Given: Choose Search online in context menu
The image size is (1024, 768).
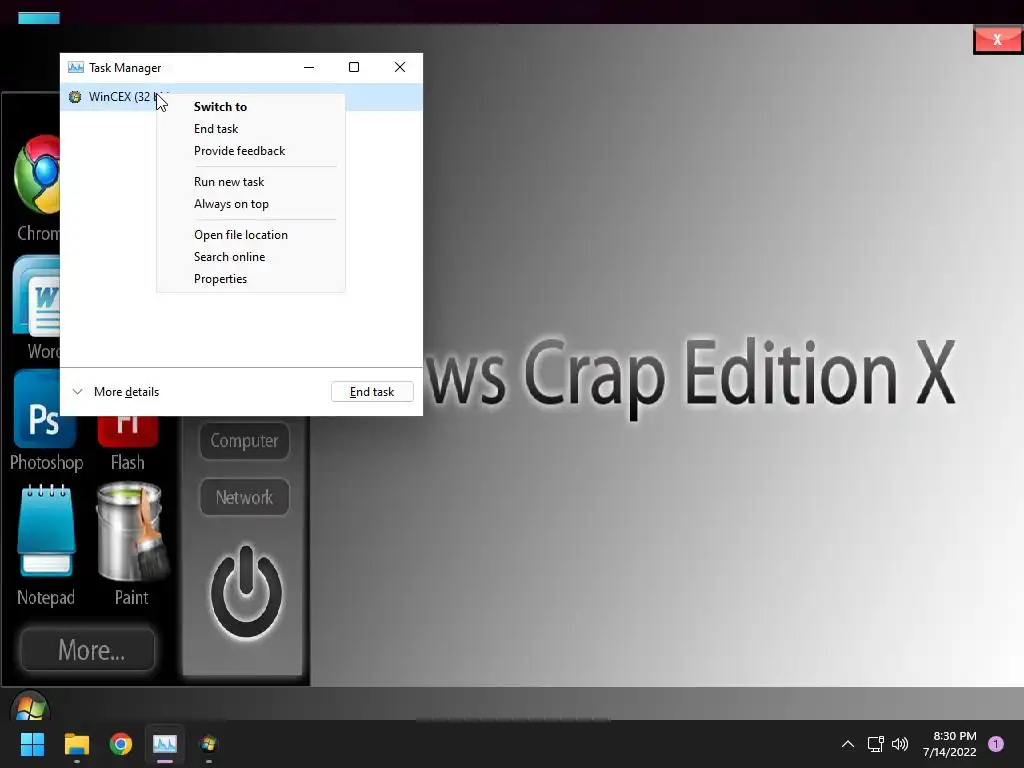Looking at the screenshot, I should 251,257.
